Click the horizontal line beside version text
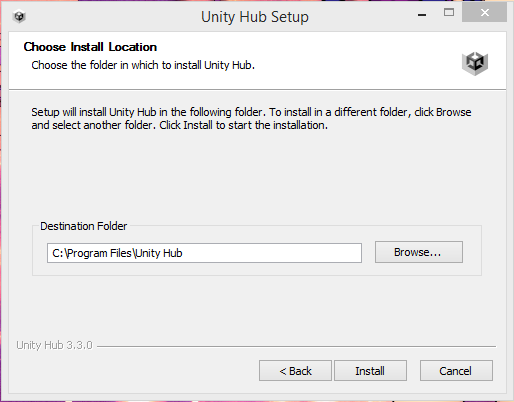This screenshot has width=514, height=402. point(296,346)
